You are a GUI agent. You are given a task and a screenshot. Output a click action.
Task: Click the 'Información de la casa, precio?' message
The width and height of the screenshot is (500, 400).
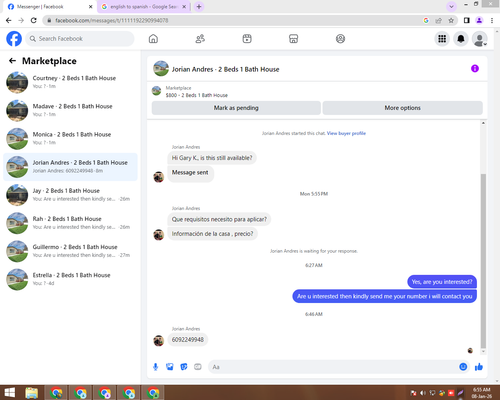tap(212, 234)
